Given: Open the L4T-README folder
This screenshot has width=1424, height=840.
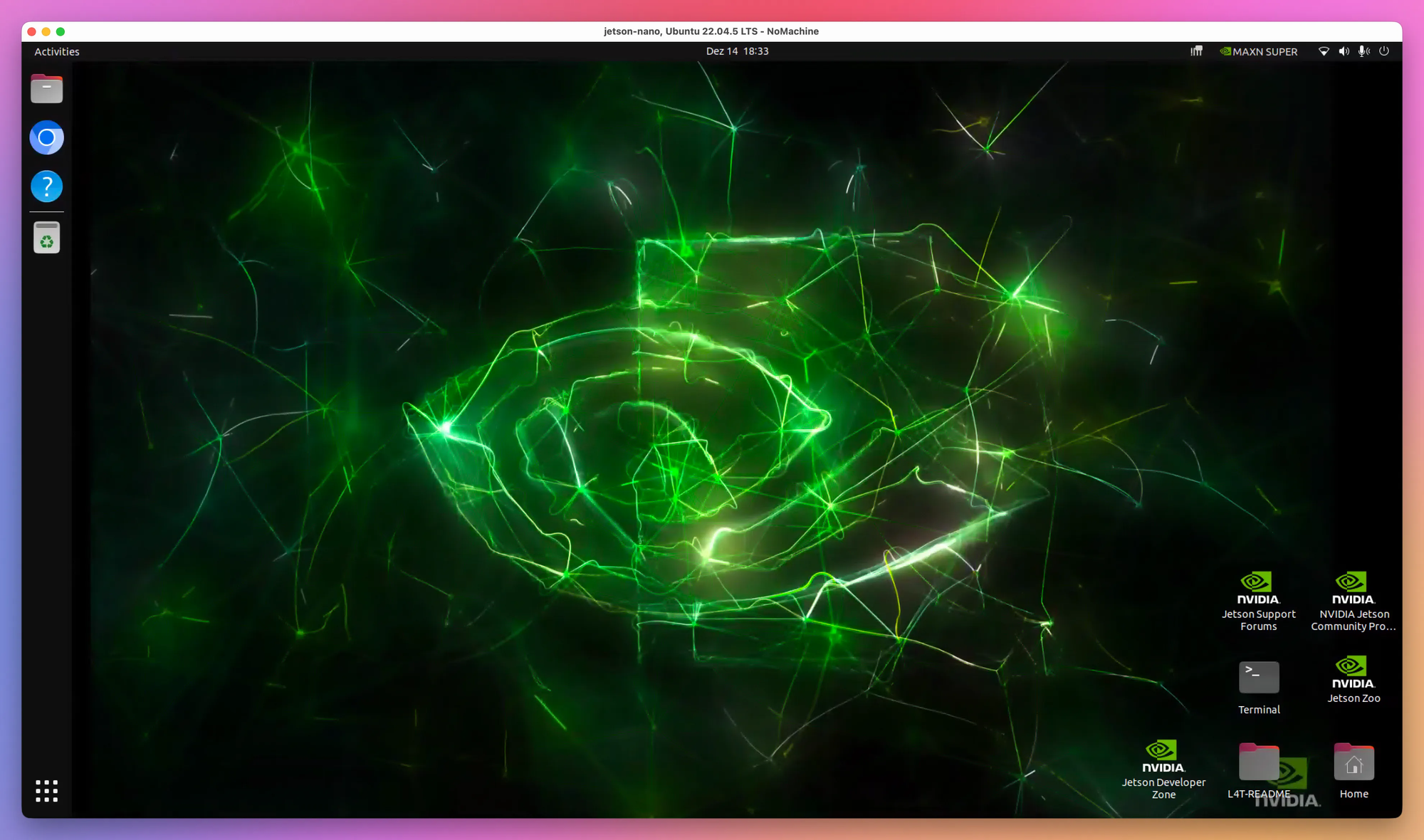Looking at the screenshot, I should tap(1258, 763).
